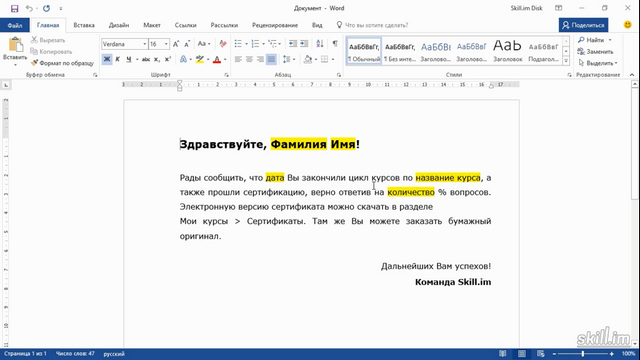Undo the last action
This screenshot has height=360, width=640.
29,8
